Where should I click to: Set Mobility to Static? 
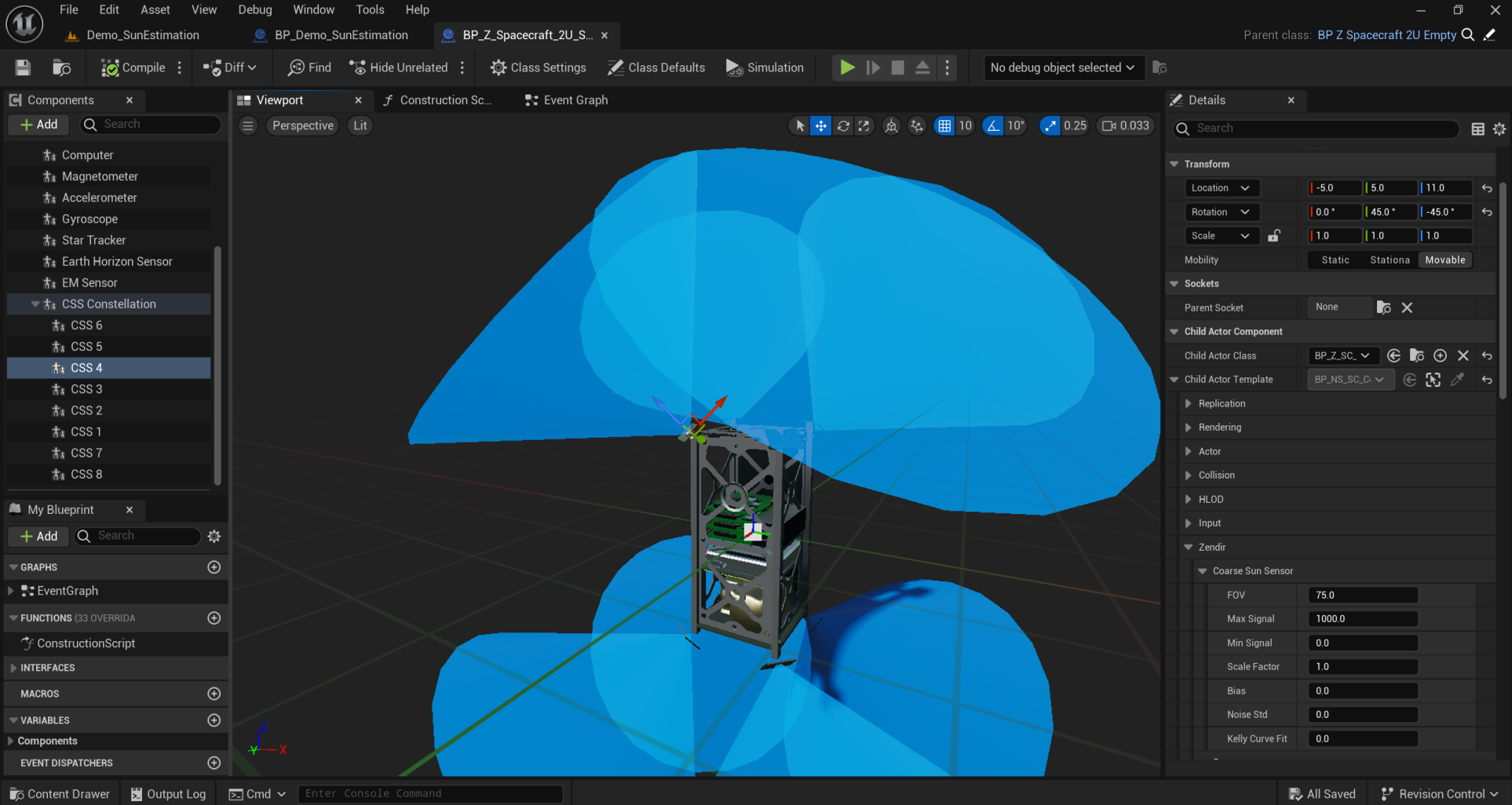(x=1335, y=260)
